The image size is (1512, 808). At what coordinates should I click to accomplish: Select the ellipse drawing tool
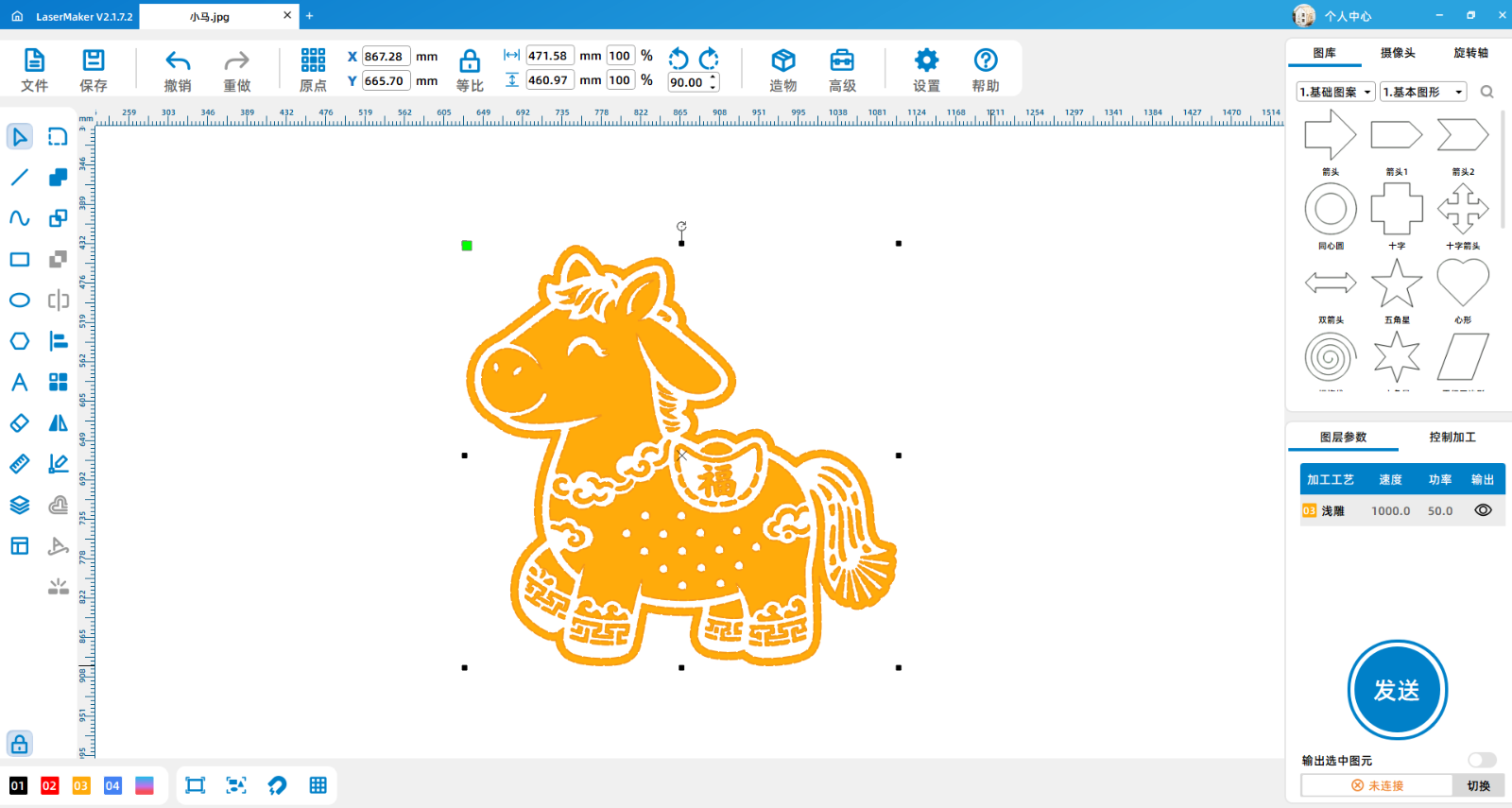coord(19,301)
